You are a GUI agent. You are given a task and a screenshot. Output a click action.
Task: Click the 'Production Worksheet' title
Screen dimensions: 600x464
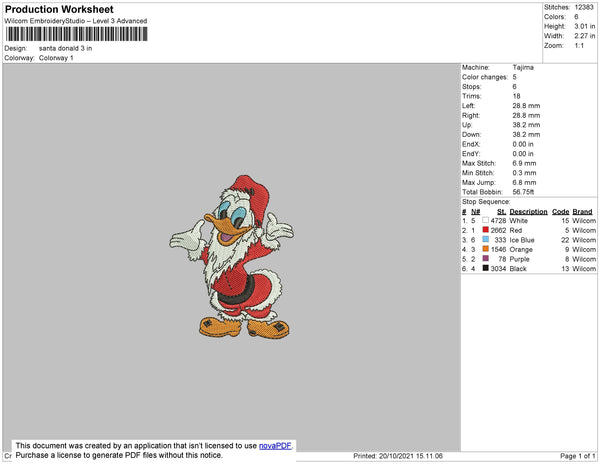pyautogui.click(x=59, y=9)
